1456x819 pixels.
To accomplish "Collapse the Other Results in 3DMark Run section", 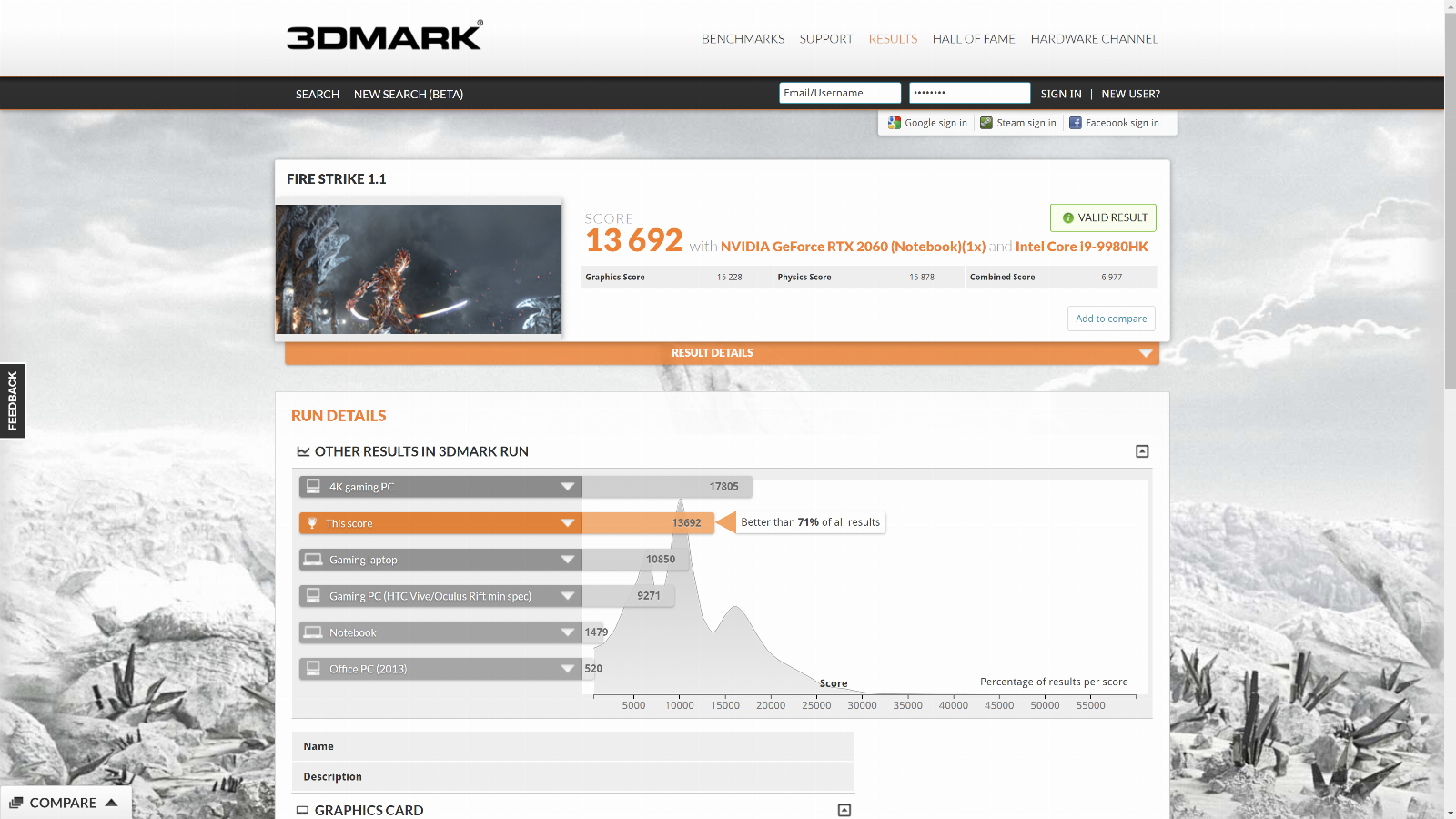I will (x=1142, y=451).
